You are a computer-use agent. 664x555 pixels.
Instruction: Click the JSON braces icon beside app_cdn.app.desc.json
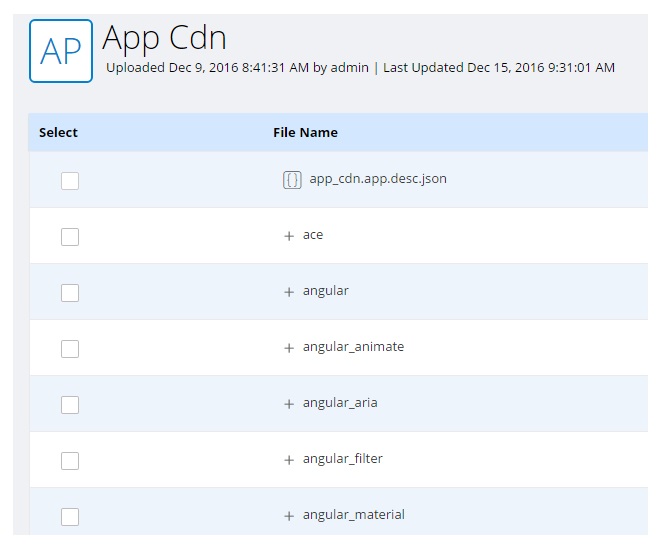(292, 180)
